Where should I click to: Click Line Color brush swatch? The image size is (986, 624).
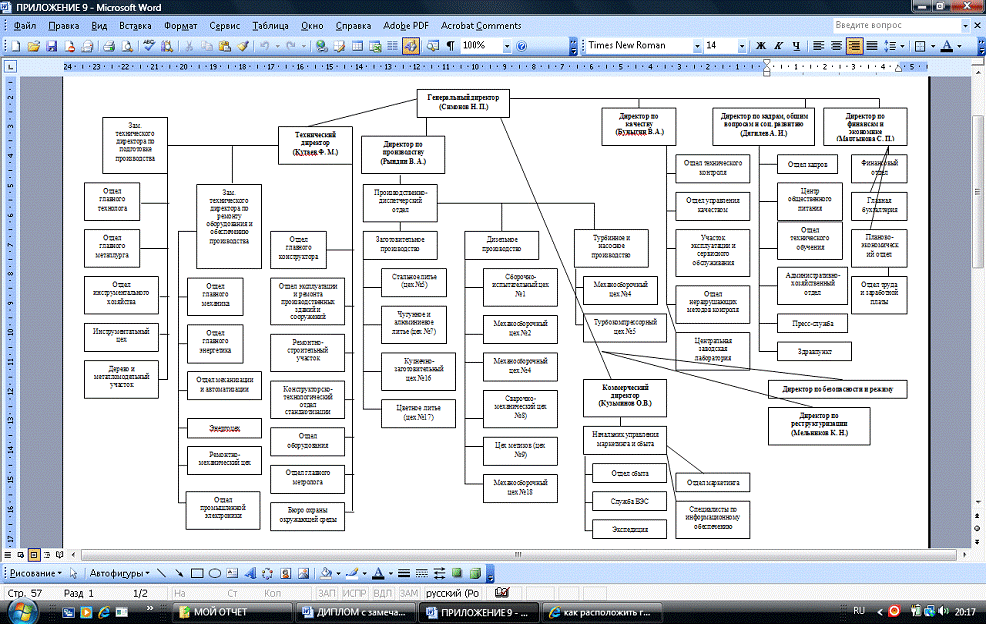click(x=352, y=573)
